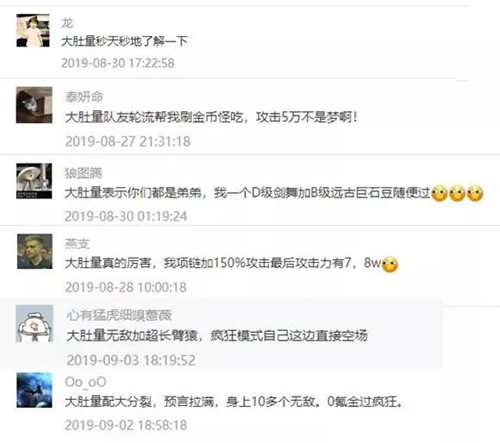
Task: Click username 燕支
Action: (77, 244)
